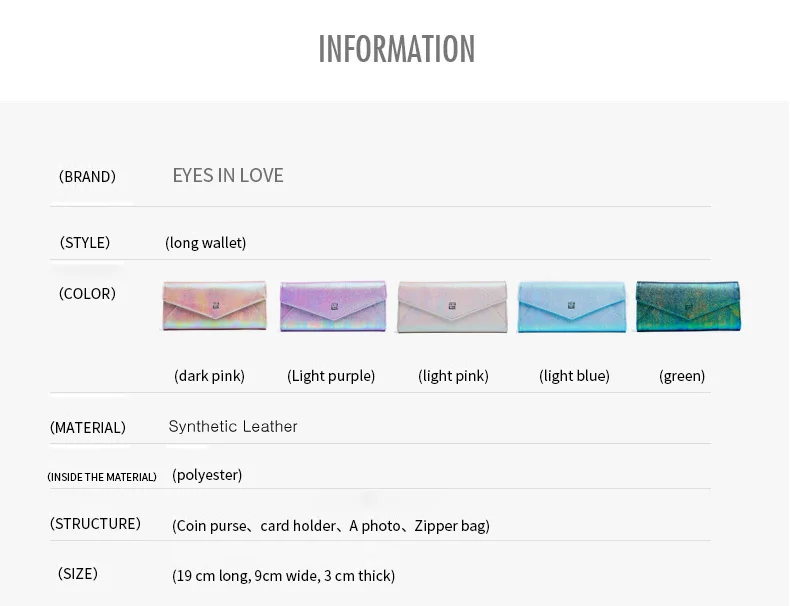Image resolution: width=790 pixels, height=606 pixels.
Task: Click the (green) color label
Action: pos(682,376)
